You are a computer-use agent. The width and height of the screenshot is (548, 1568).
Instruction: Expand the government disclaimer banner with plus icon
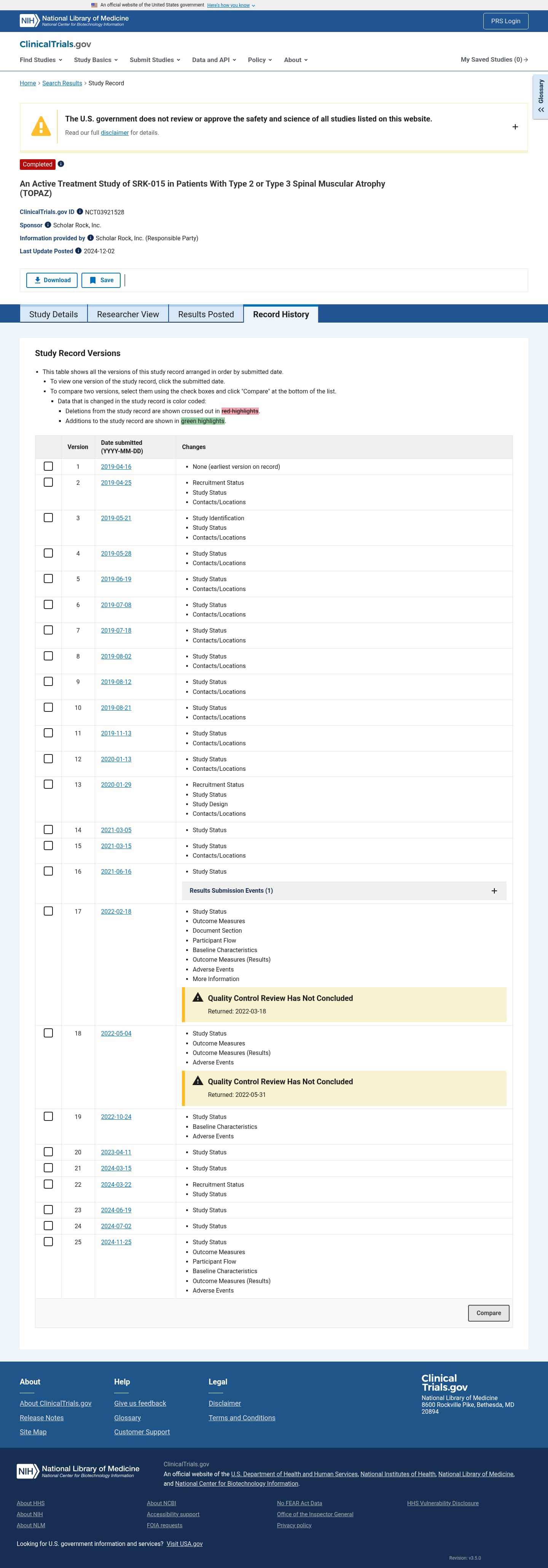(x=515, y=126)
